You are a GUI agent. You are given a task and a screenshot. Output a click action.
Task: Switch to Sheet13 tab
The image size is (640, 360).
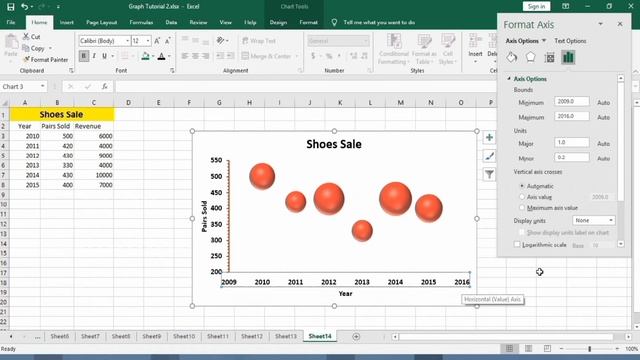pyautogui.click(x=286, y=336)
